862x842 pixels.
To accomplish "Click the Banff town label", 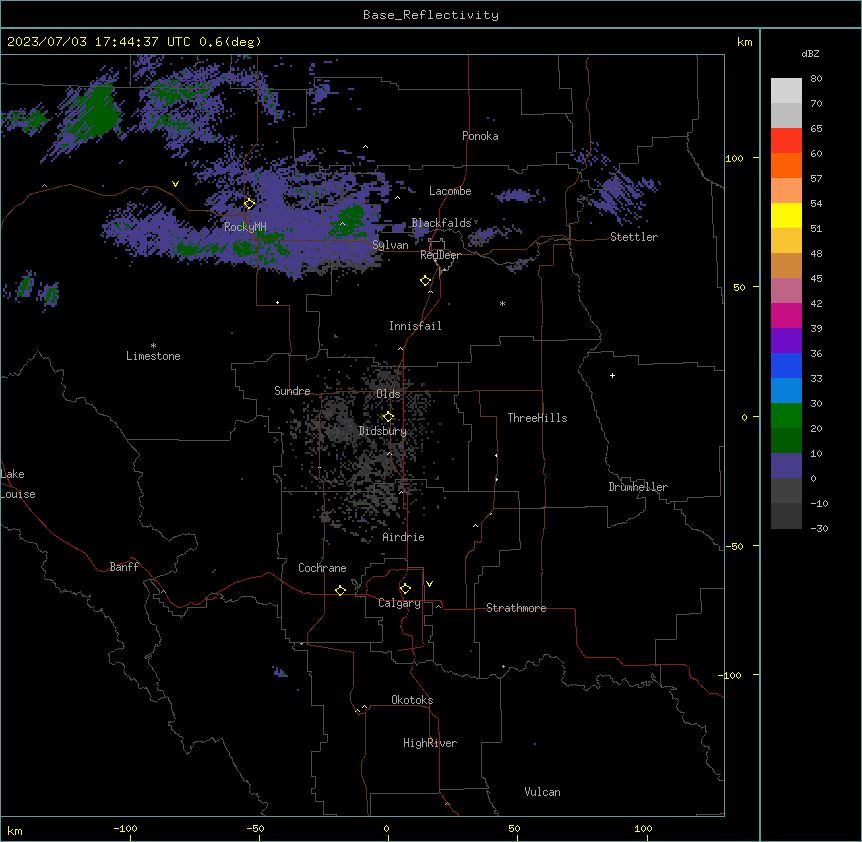I will 124,567.
